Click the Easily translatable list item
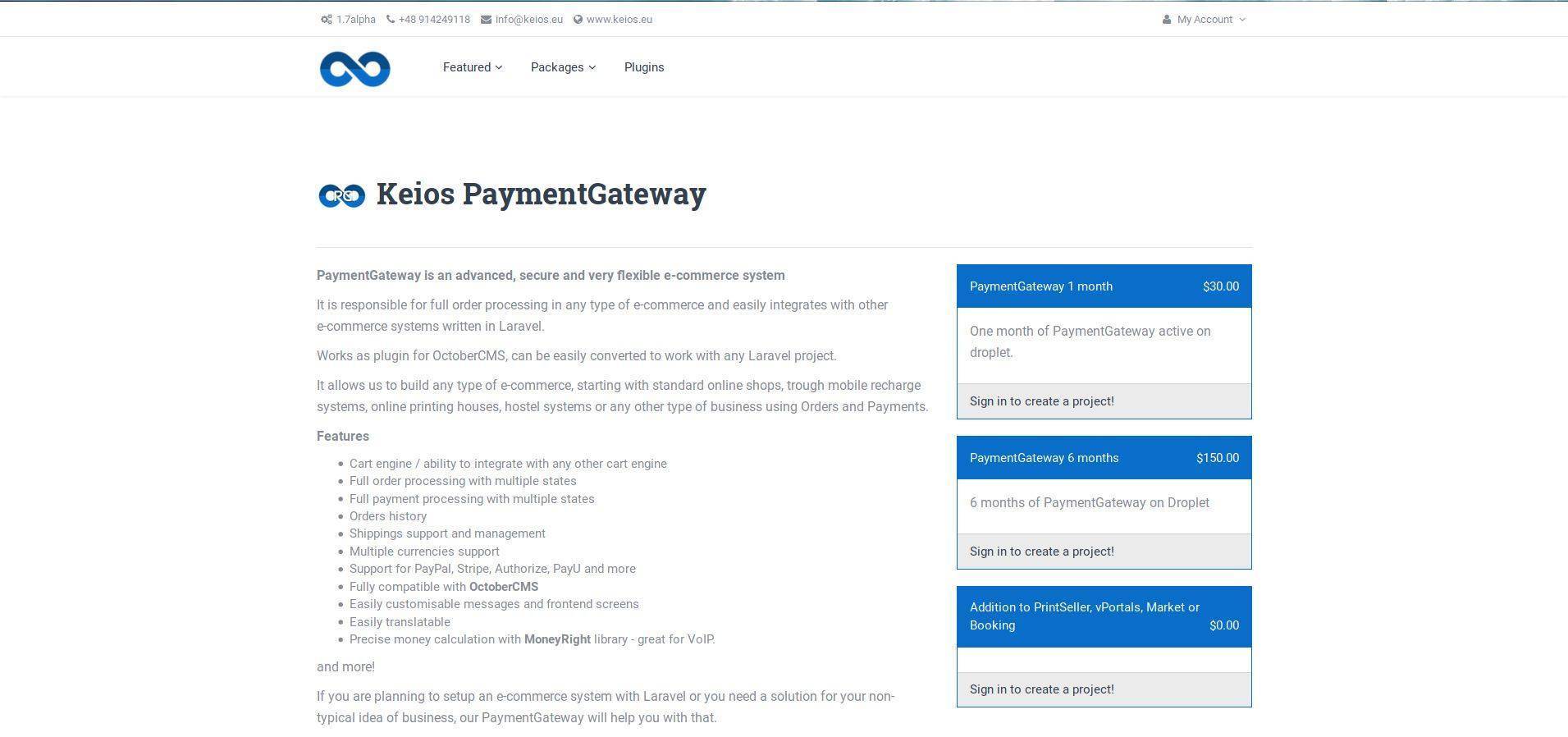 click(400, 622)
